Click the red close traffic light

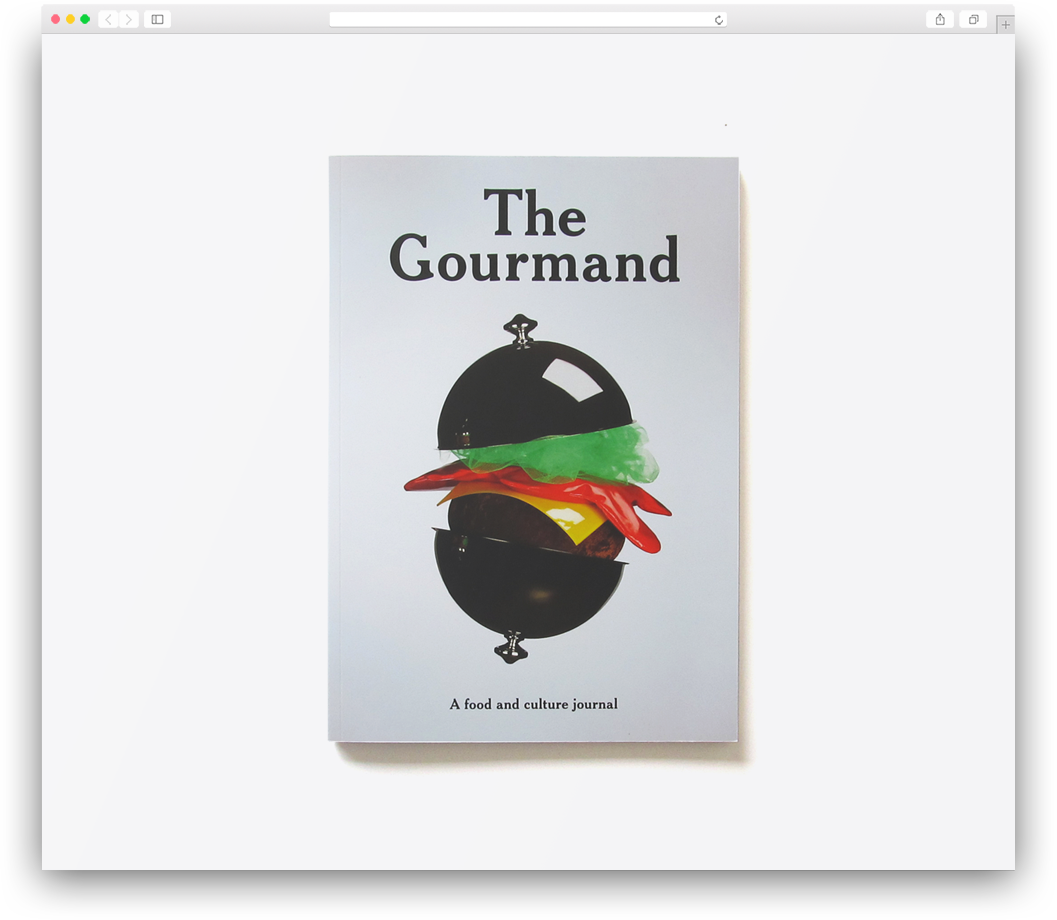point(55,17)
